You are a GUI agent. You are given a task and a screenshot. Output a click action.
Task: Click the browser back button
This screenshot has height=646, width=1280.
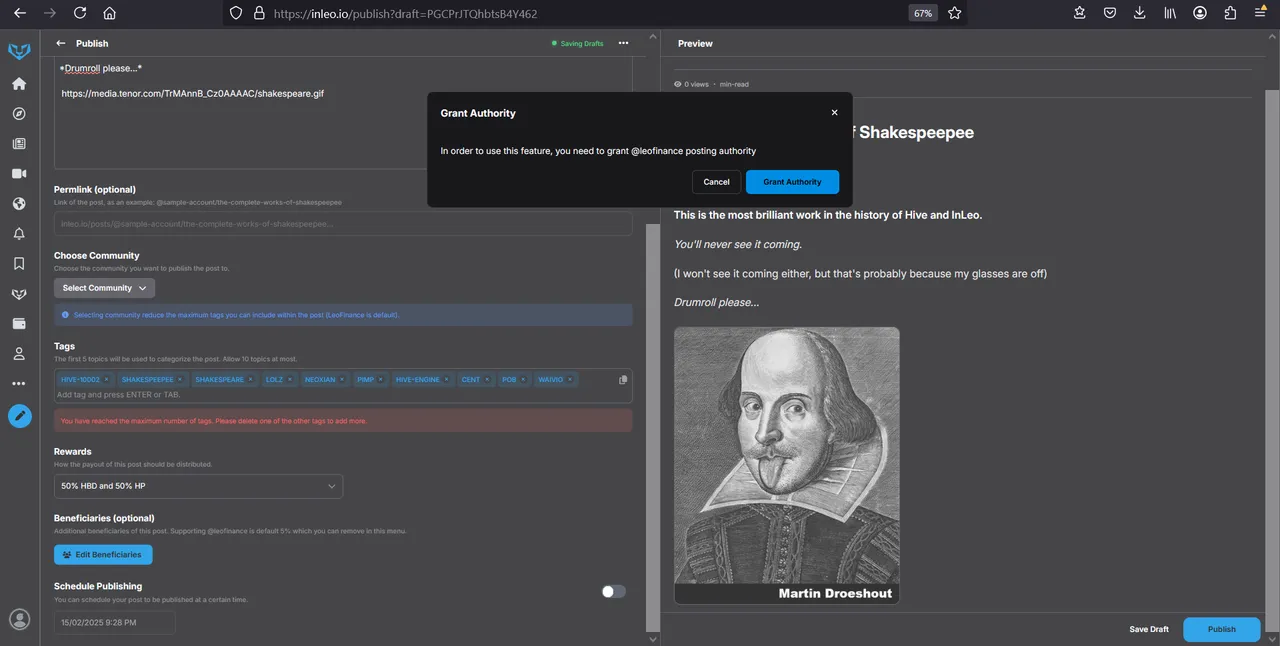pos(19,13)
